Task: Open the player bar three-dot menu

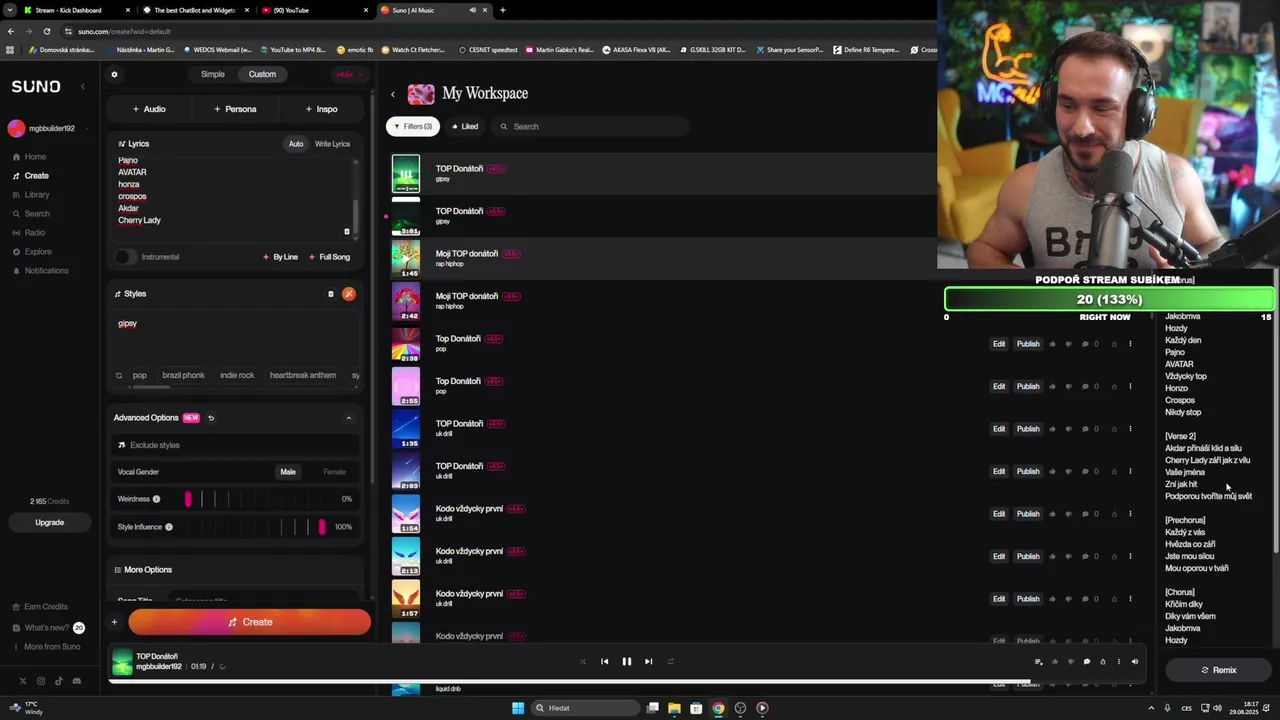Action: (1118, 662)
